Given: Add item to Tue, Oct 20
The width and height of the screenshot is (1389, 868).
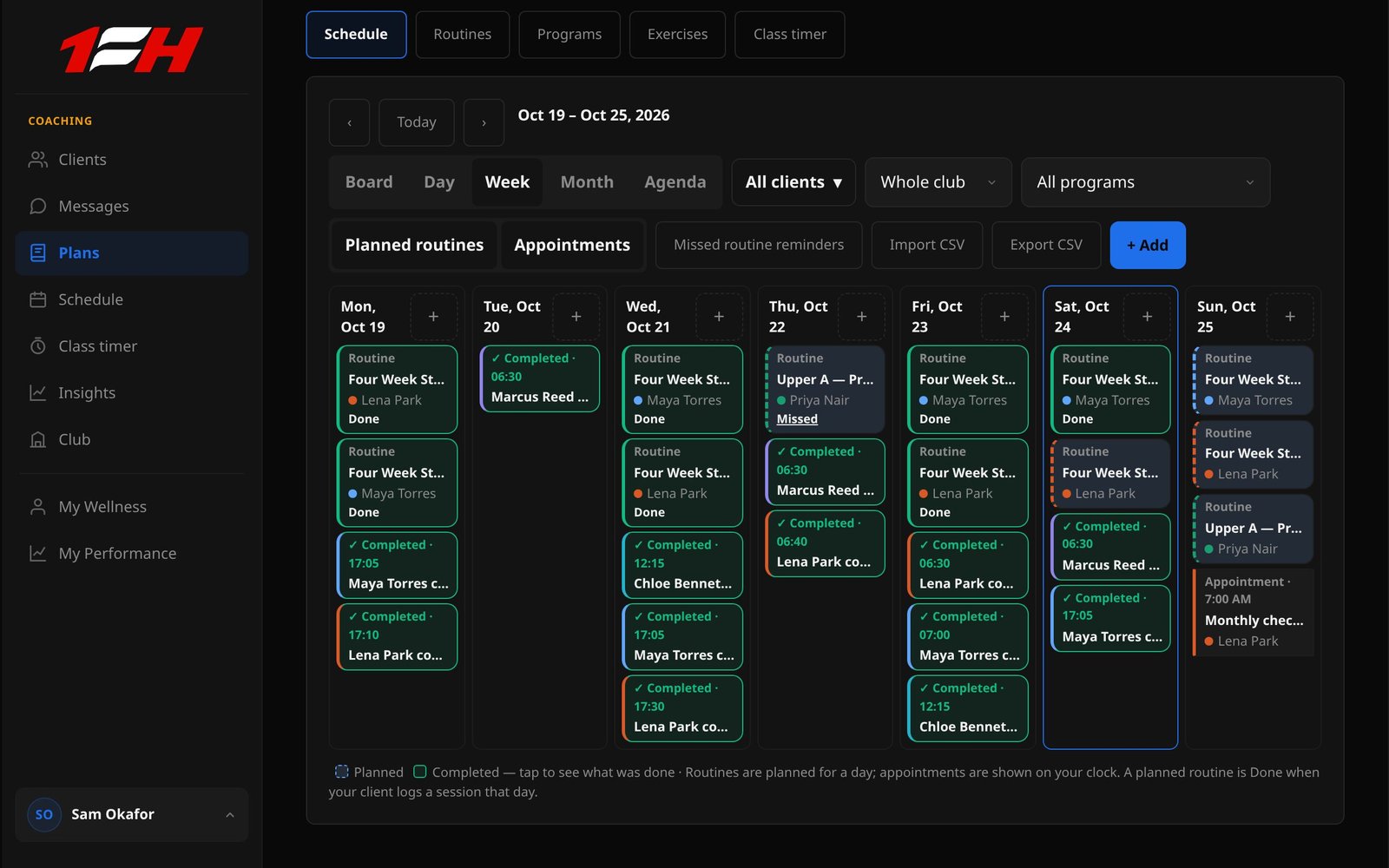Looking at the screenshot, I should click(x=576, y=317).
